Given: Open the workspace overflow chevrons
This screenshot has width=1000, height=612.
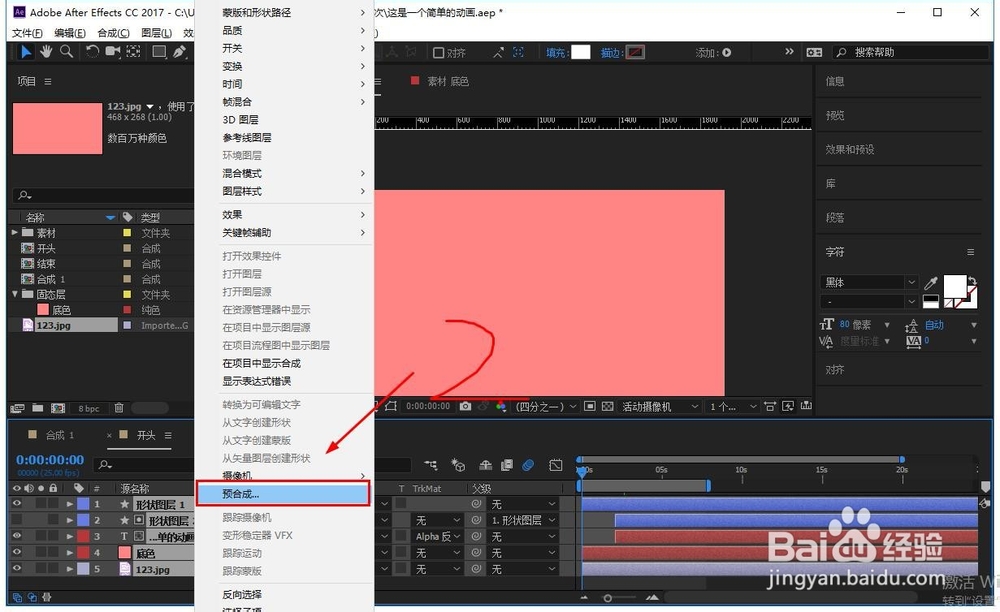Looking at the screenshot, I should [x=789, y=52].
